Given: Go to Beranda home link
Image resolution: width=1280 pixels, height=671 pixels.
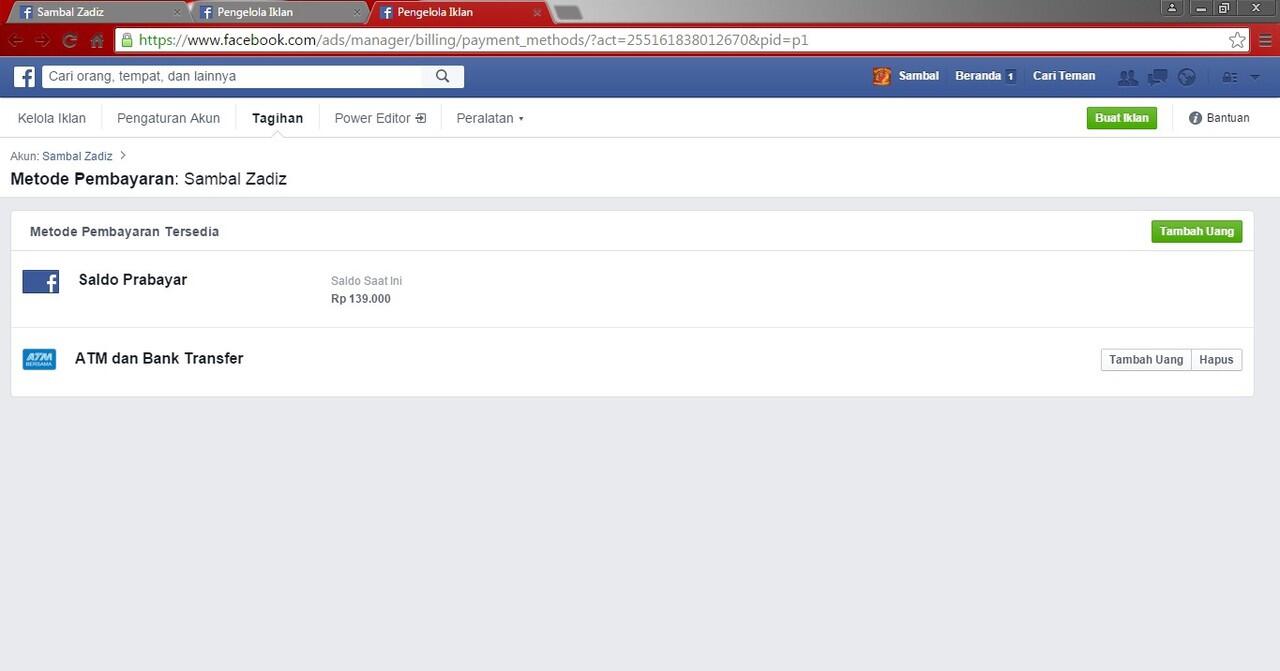Looking at the screenshot, I should [978, 76].
